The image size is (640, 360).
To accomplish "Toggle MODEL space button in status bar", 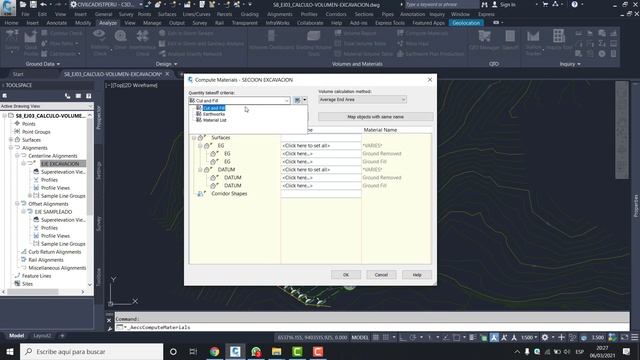I will [x=360, y=338].
